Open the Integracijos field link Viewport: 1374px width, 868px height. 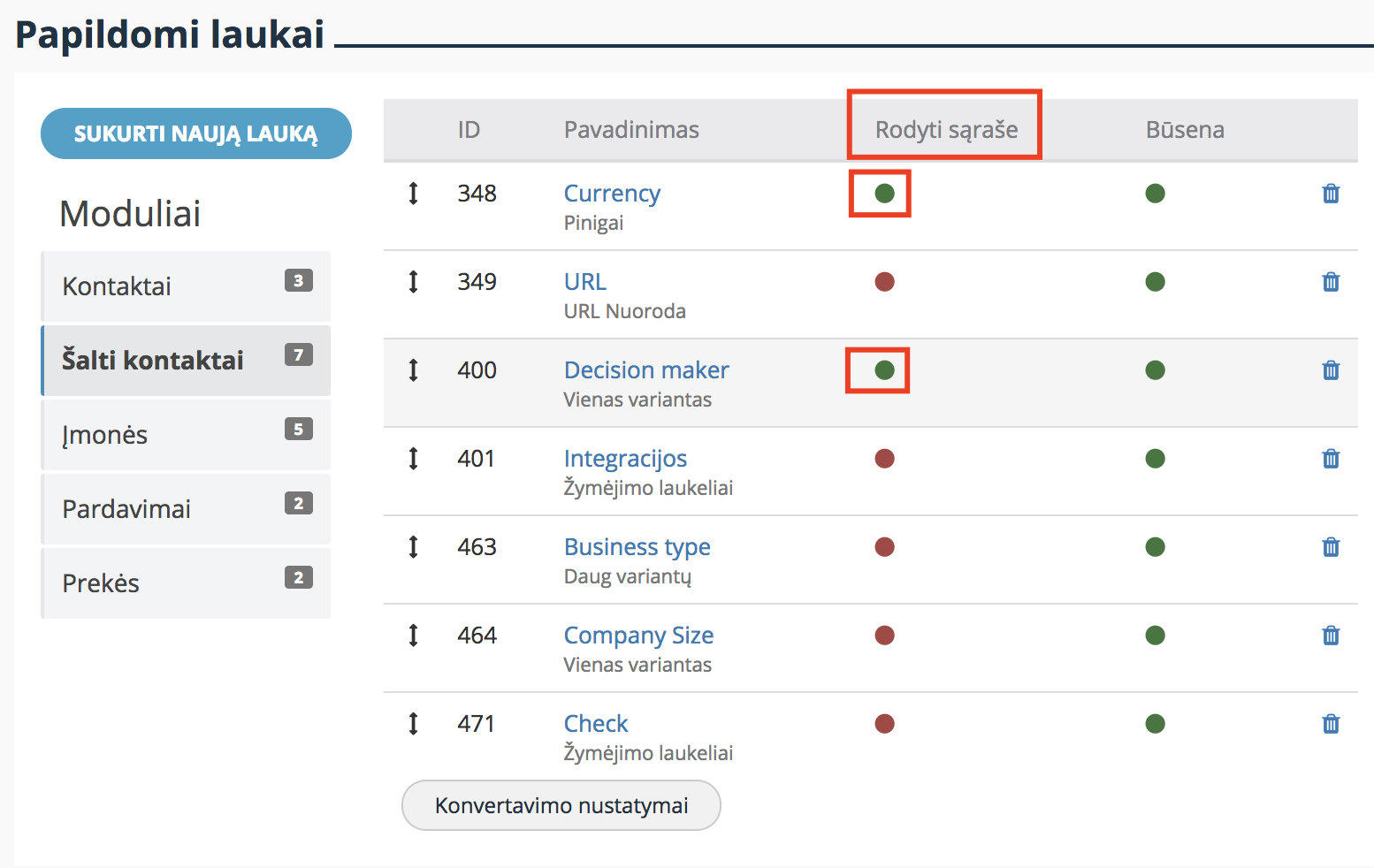pos(625,459)
